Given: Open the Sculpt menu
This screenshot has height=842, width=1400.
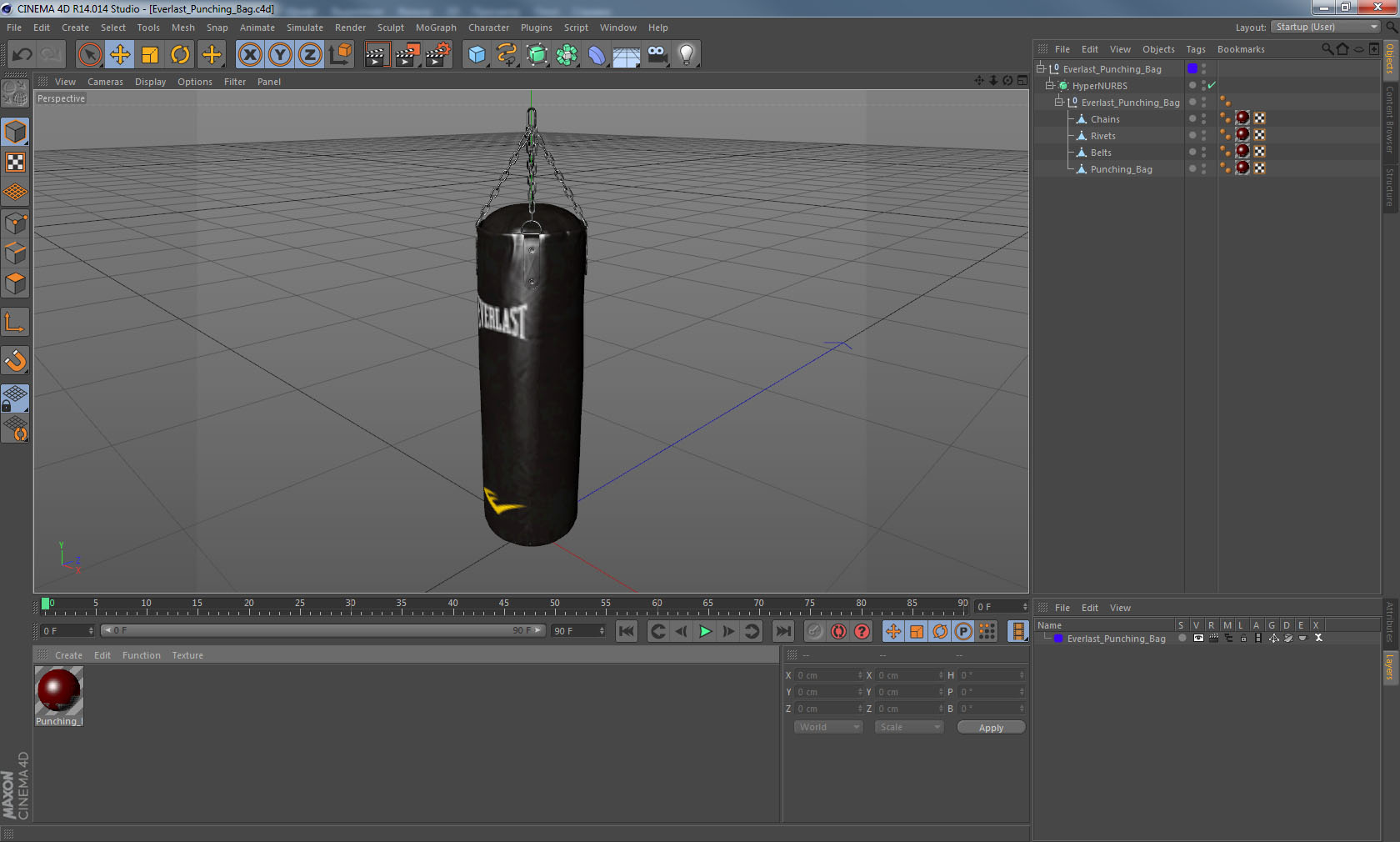Looking at the screenshot, I should click(391, 28).
